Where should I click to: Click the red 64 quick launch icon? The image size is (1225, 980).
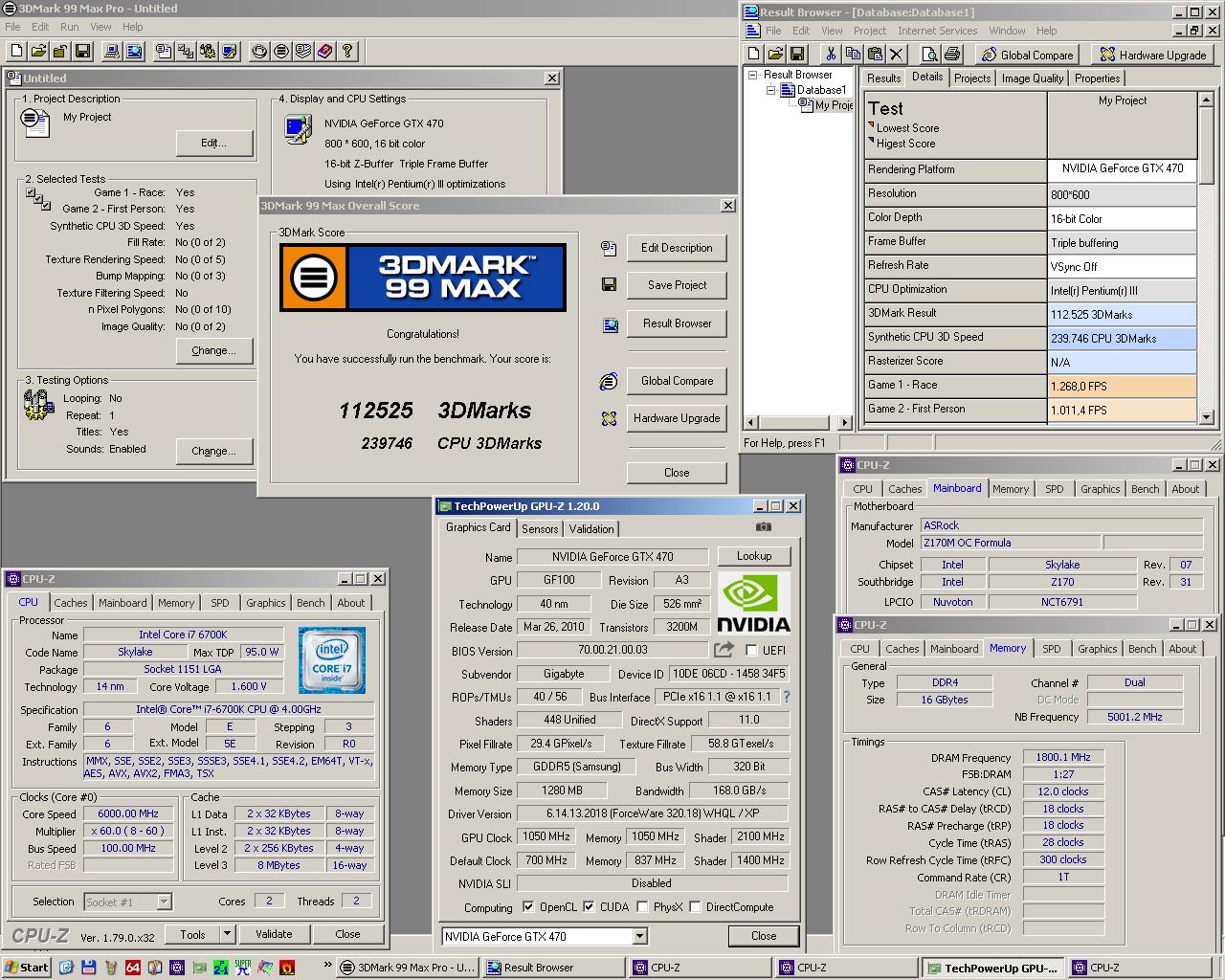[133, 968]
